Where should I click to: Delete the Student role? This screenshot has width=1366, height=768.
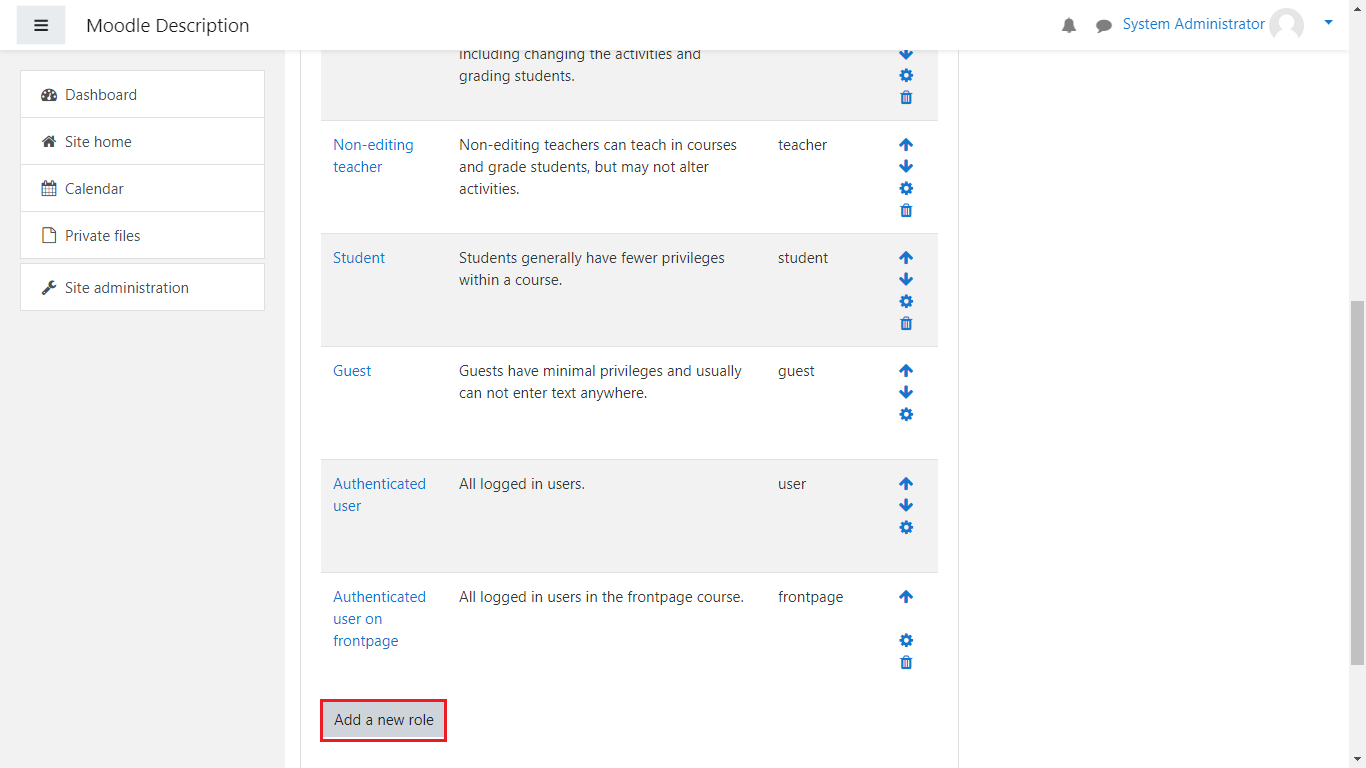(x=906, y=324)
